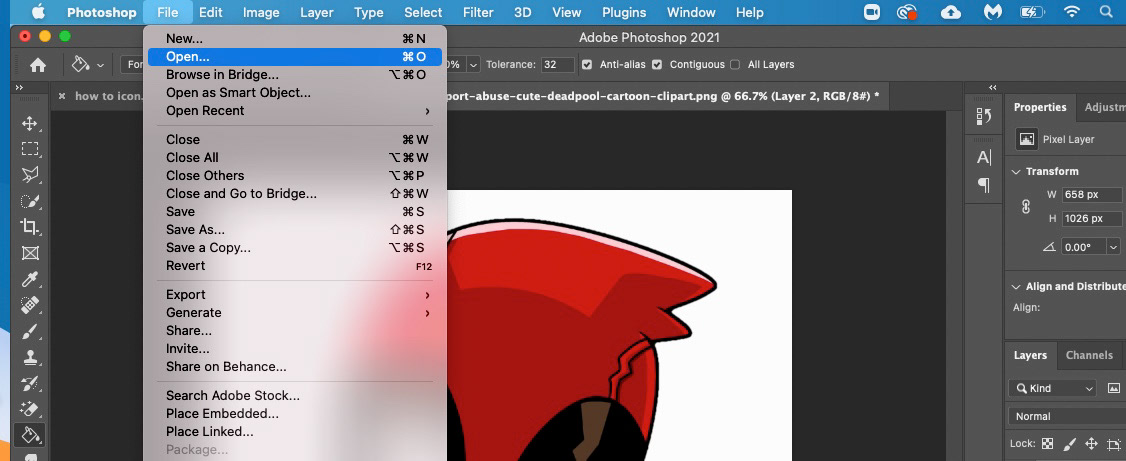Expand the Export submenu
1126x461 pixels.
point(294,295)
